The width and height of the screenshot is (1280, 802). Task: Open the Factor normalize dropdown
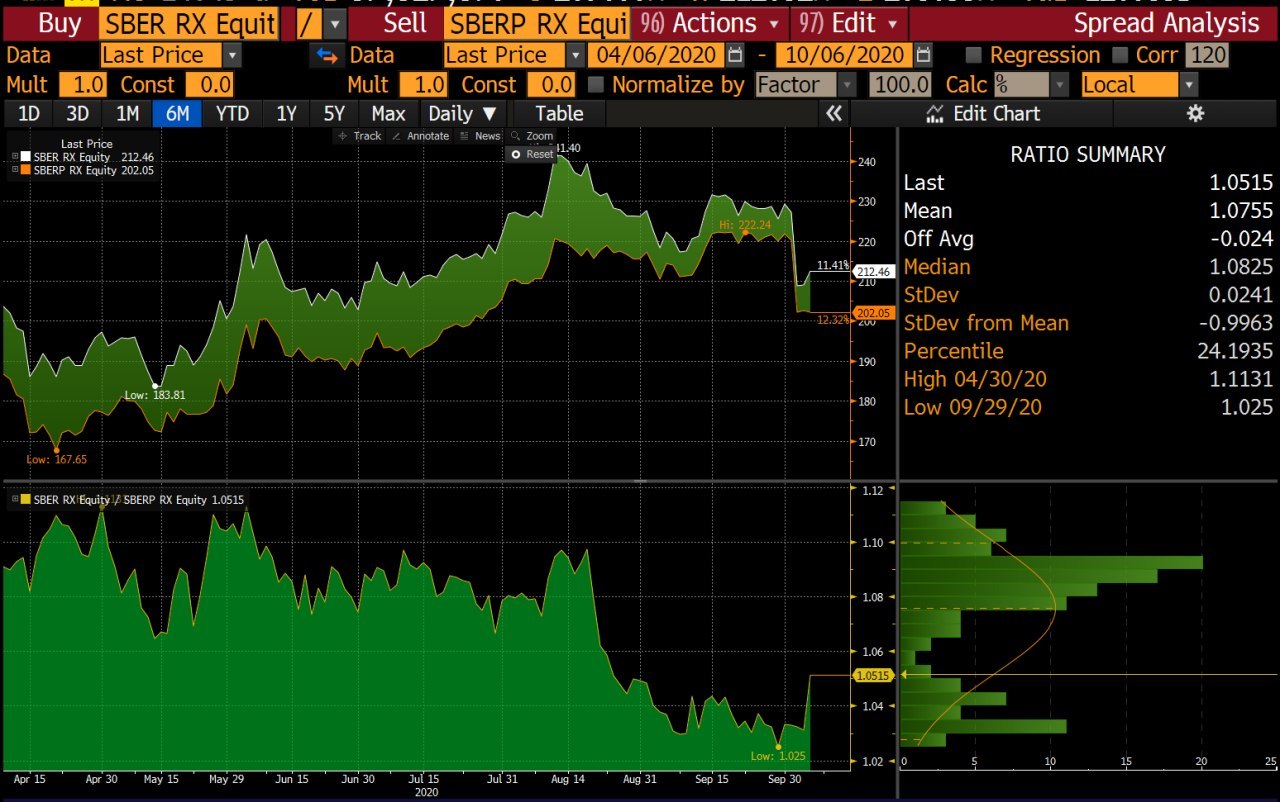846,86
